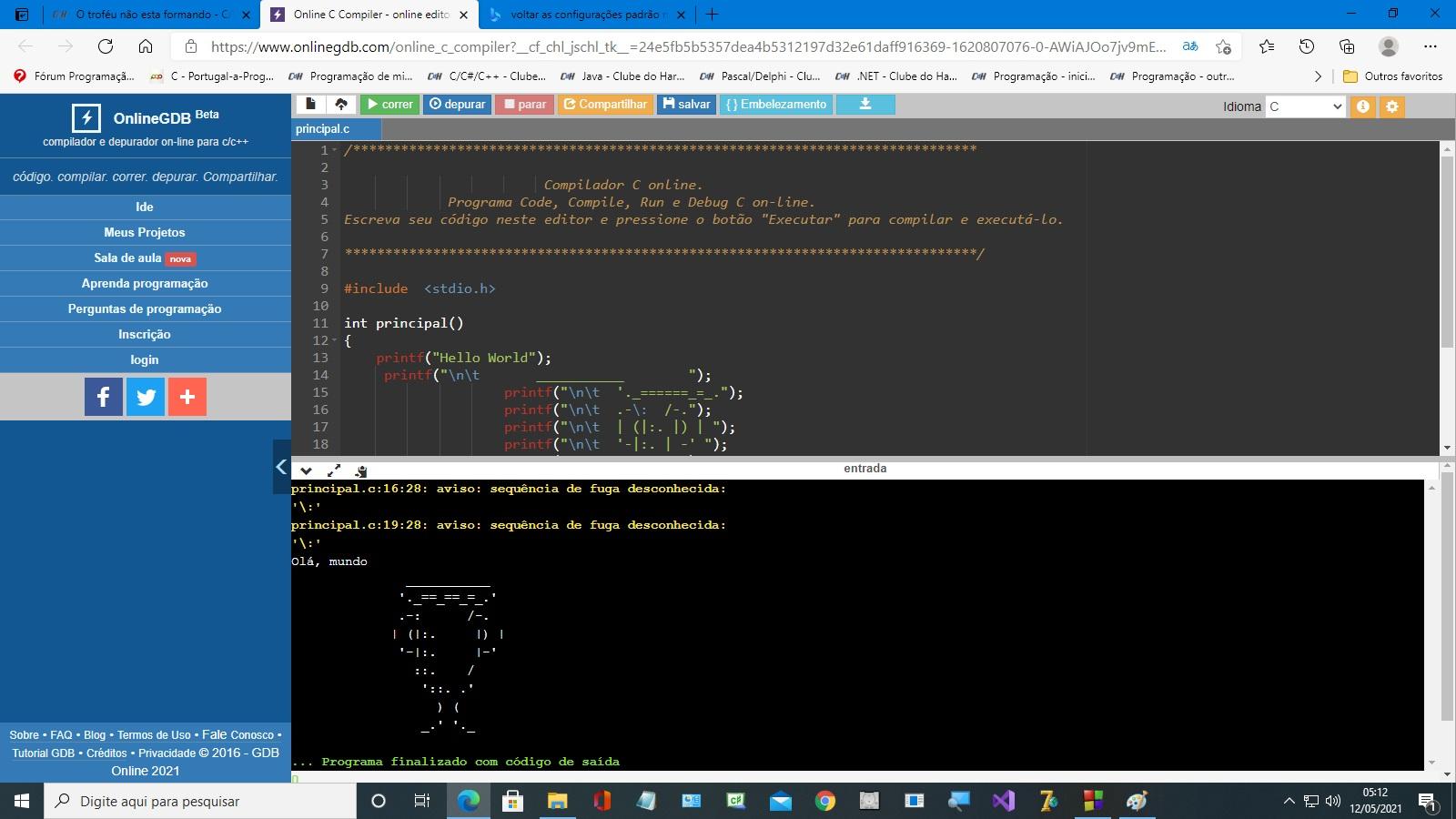
Task: Open Chrome from taskbar
Action: [x=825, y=801]
